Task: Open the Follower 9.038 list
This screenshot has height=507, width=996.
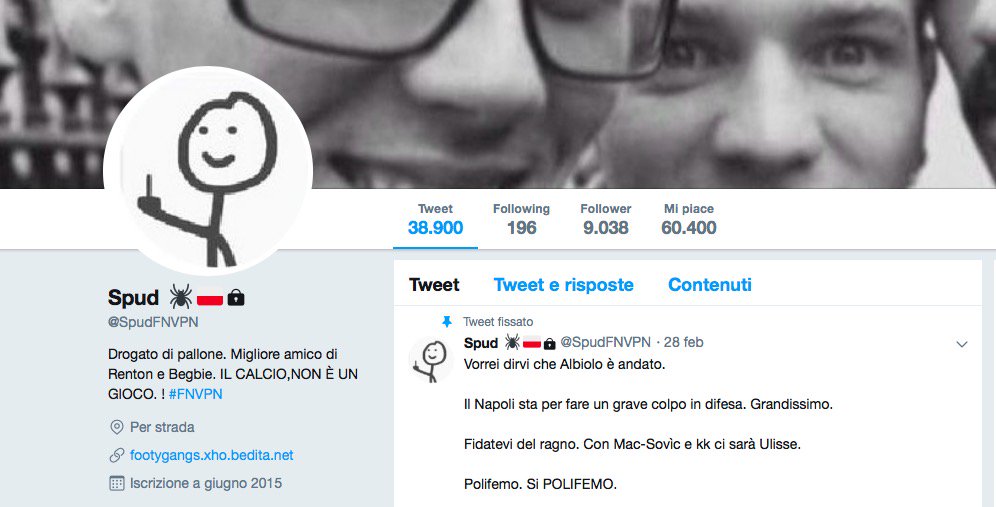Action: click(605, 219)
